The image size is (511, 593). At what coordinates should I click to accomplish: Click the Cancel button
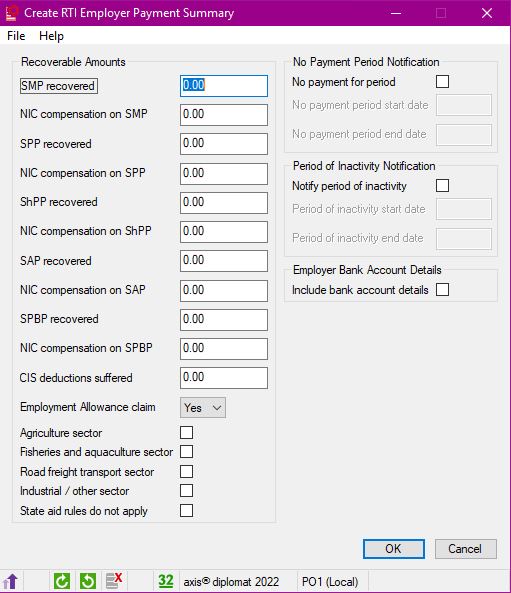point(466,549)
